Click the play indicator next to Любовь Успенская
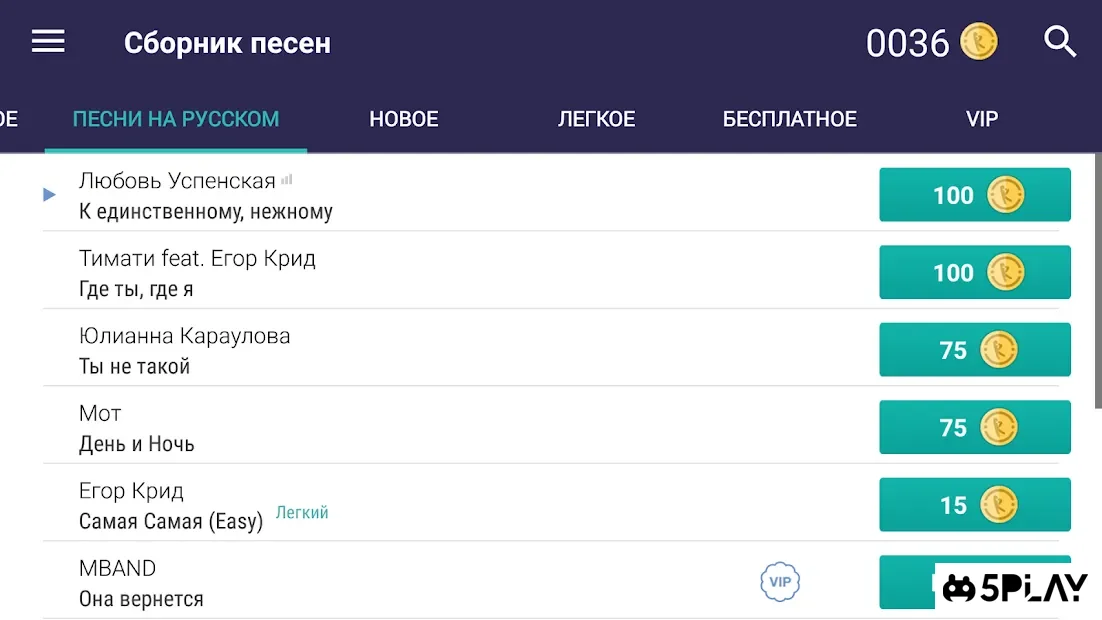 48,195
